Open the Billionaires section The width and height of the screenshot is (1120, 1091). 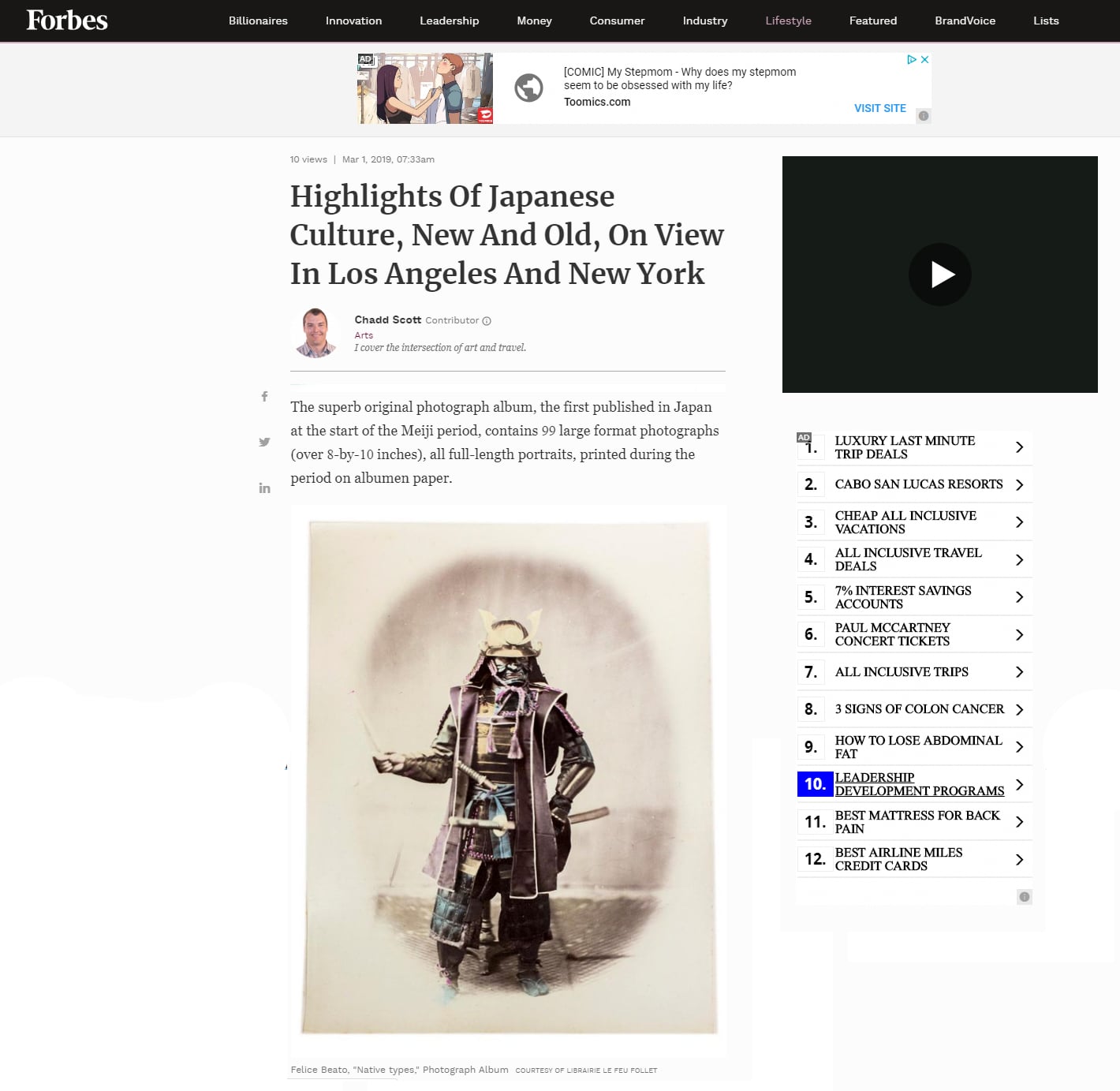(258, 21)
